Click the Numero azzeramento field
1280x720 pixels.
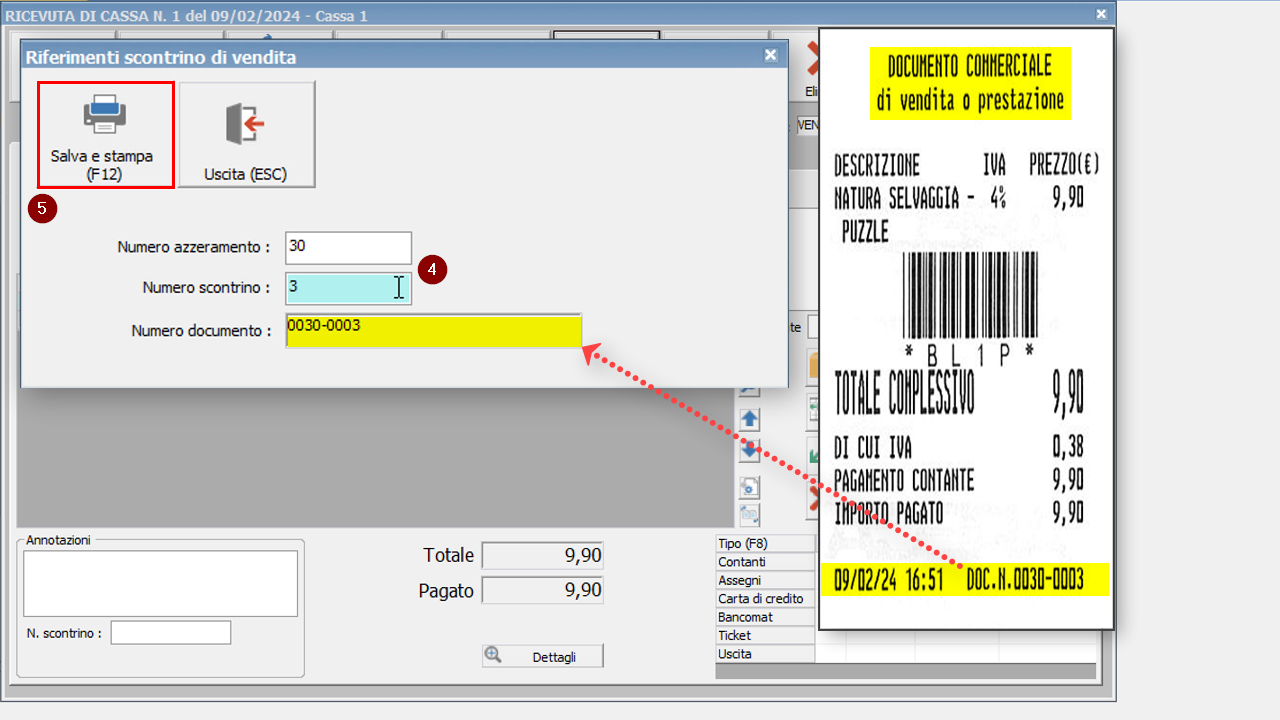click(x=348, y=247)
